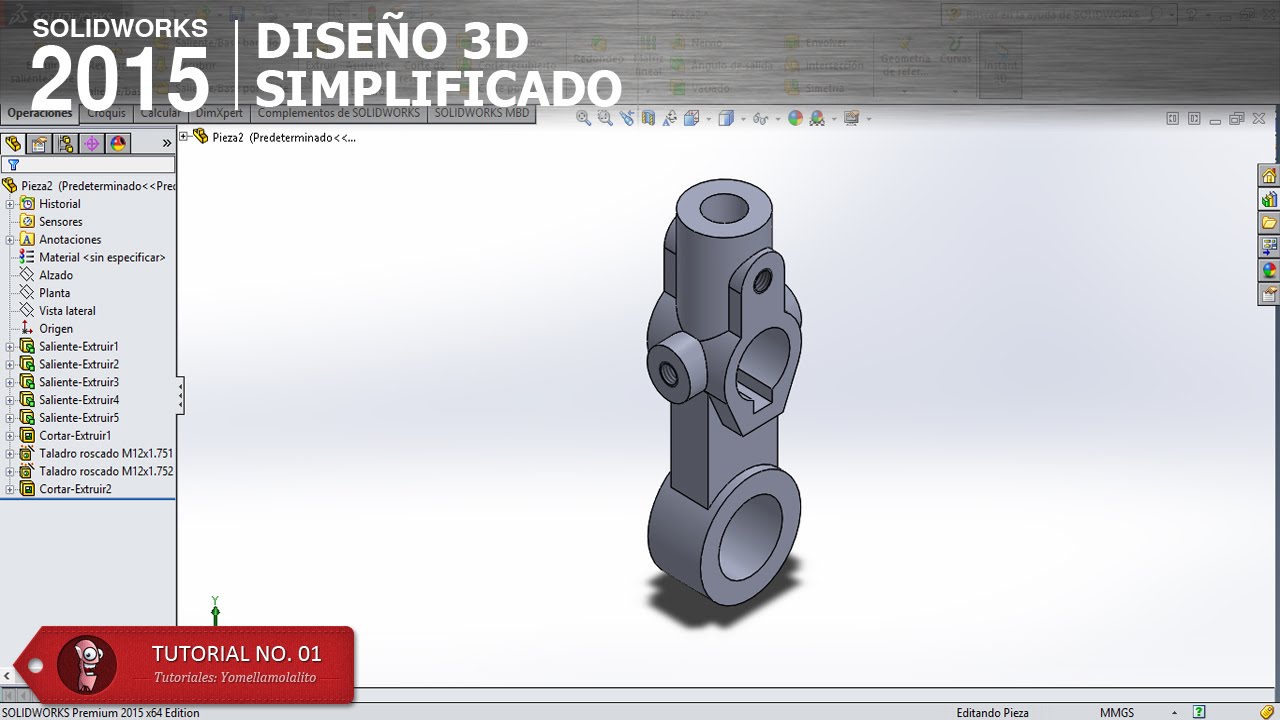Expand the Pieza2 flyout tree in viewport
The width and height of the screenshot is (1280, 720).
tap(184, 137)
